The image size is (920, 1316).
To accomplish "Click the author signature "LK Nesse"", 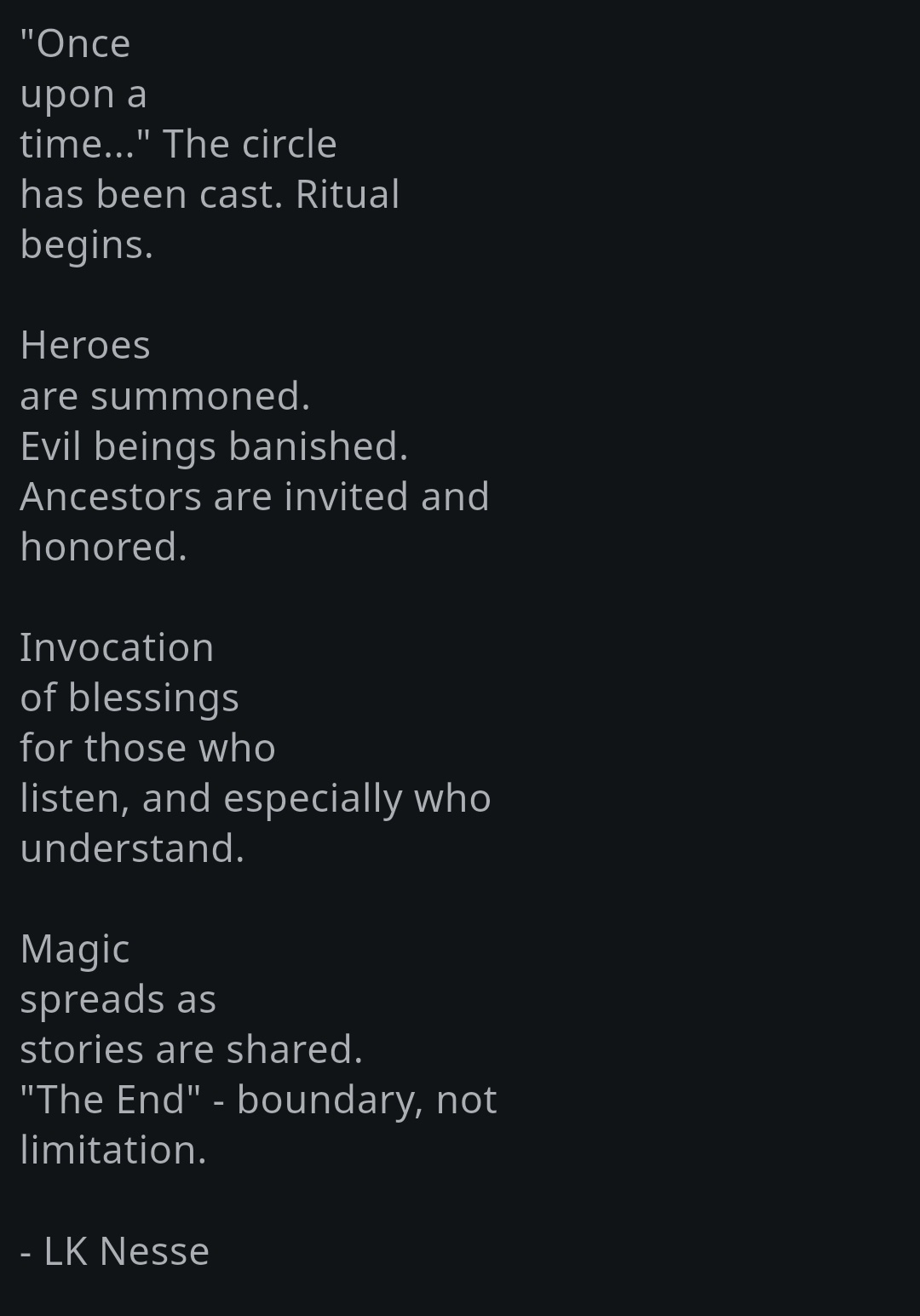I will (x=126, y=1251).
